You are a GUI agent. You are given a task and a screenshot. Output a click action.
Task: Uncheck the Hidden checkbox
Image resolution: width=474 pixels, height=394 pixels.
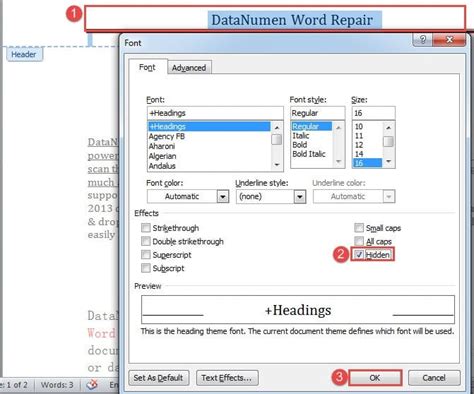(359, 255)
